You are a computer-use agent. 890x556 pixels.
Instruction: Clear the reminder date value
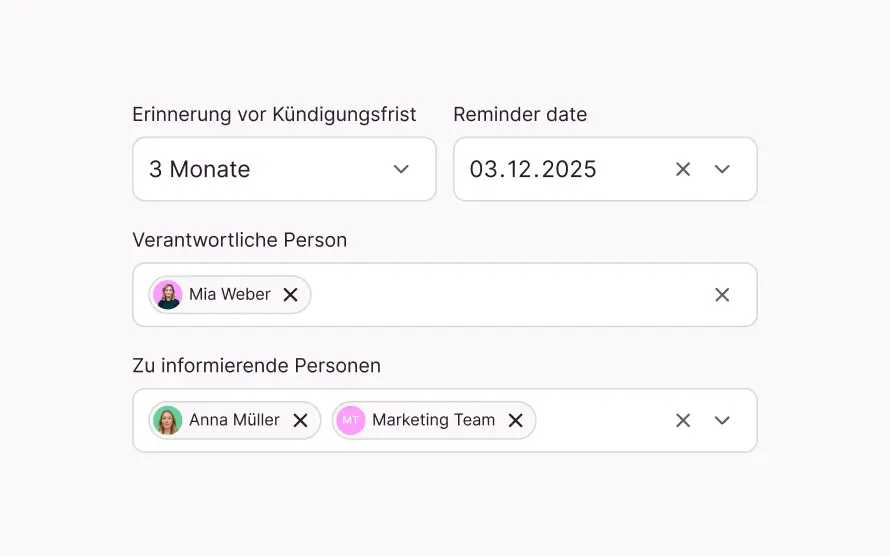coord(683,170)
